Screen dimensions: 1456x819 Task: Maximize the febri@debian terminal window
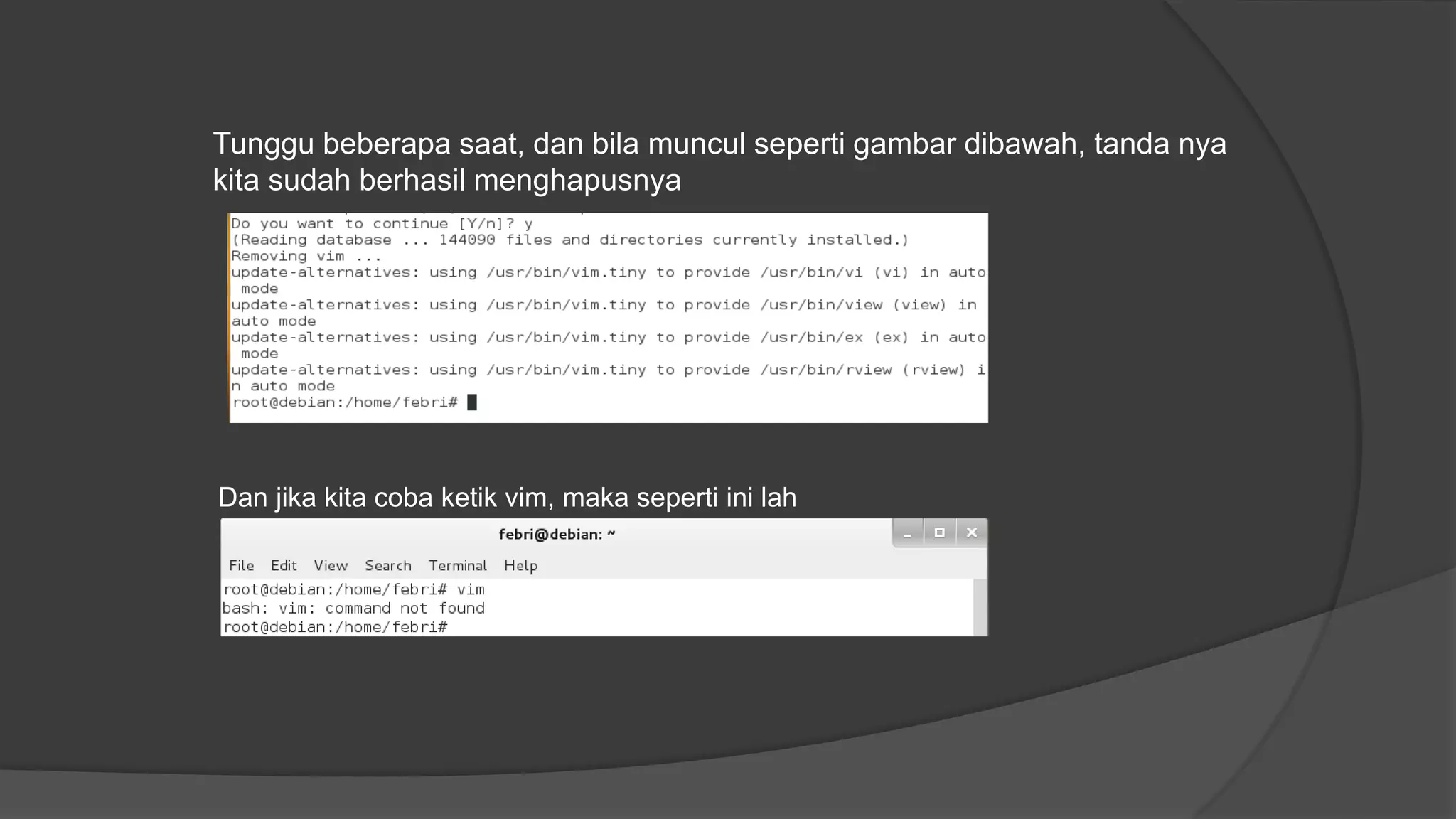pos(940,533)
